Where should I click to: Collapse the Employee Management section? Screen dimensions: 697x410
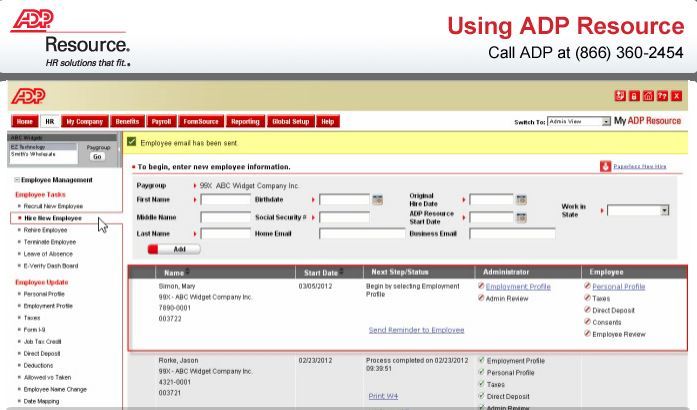pyautogui.click(x=17, y=180)
